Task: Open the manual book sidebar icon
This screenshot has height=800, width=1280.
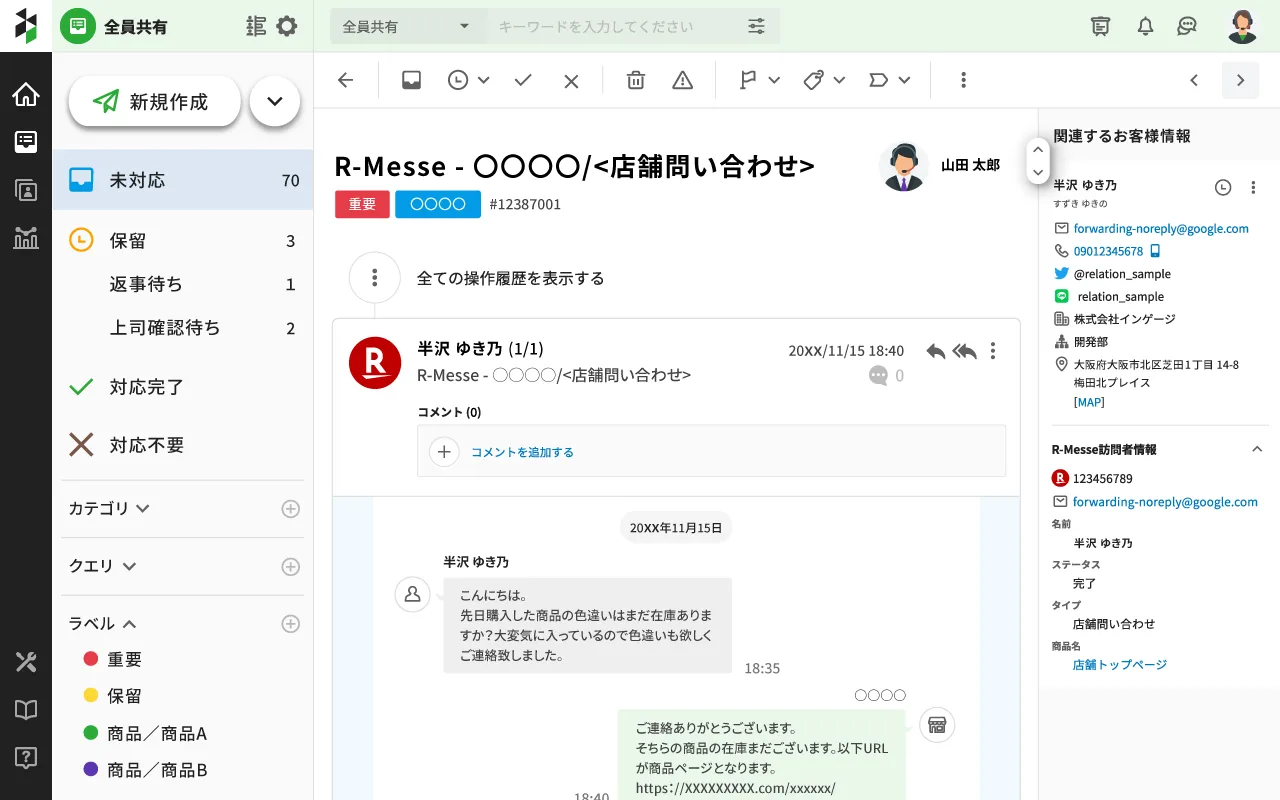Action: (x=26, y=710)
